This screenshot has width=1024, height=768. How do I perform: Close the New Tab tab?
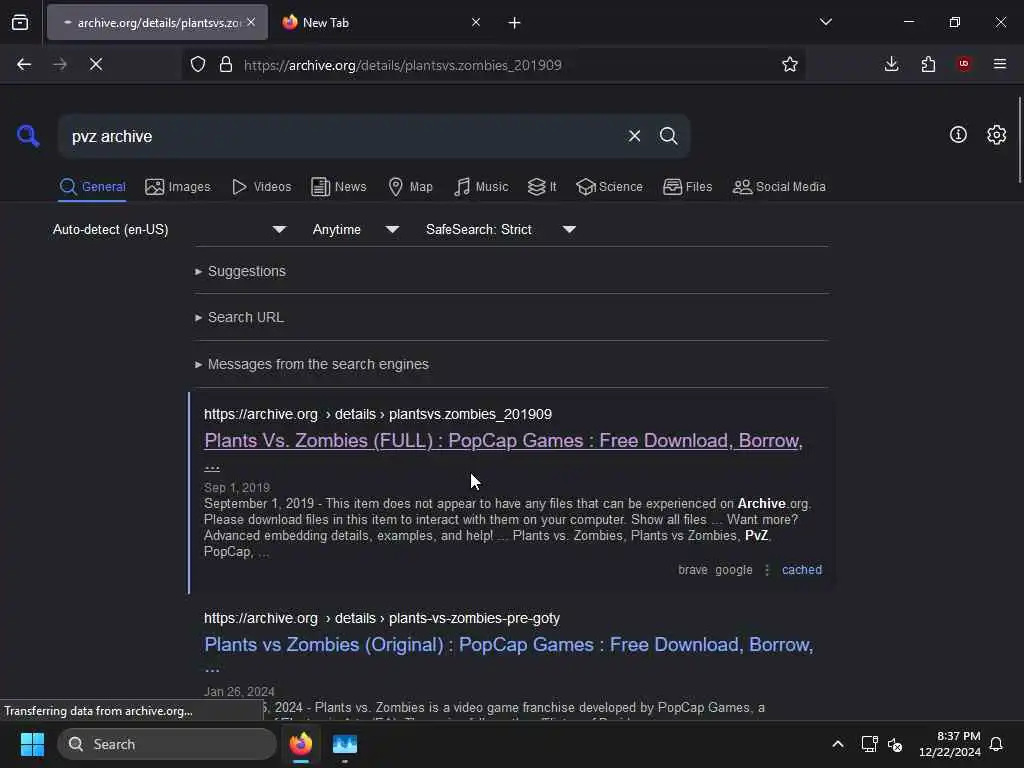(x=475, y=22)
